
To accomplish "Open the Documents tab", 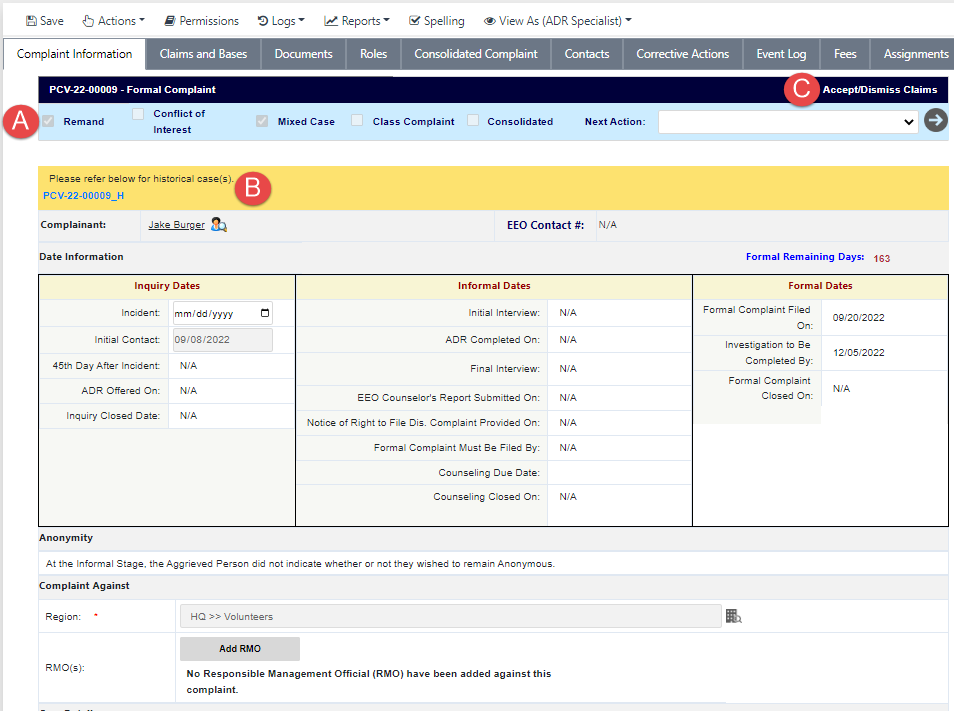I will coord(304,54).
